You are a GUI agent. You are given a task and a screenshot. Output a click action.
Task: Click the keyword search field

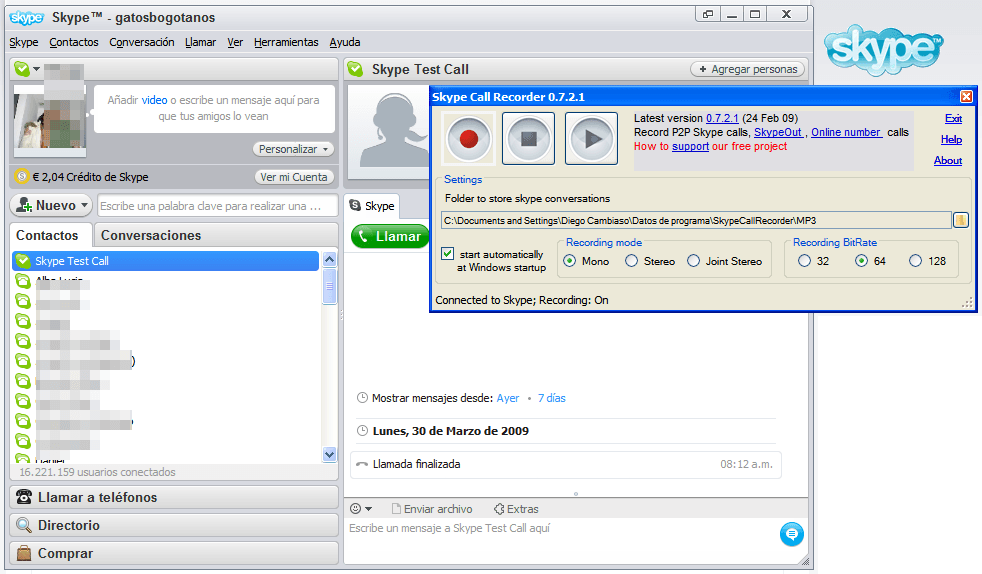click(217, 206)
